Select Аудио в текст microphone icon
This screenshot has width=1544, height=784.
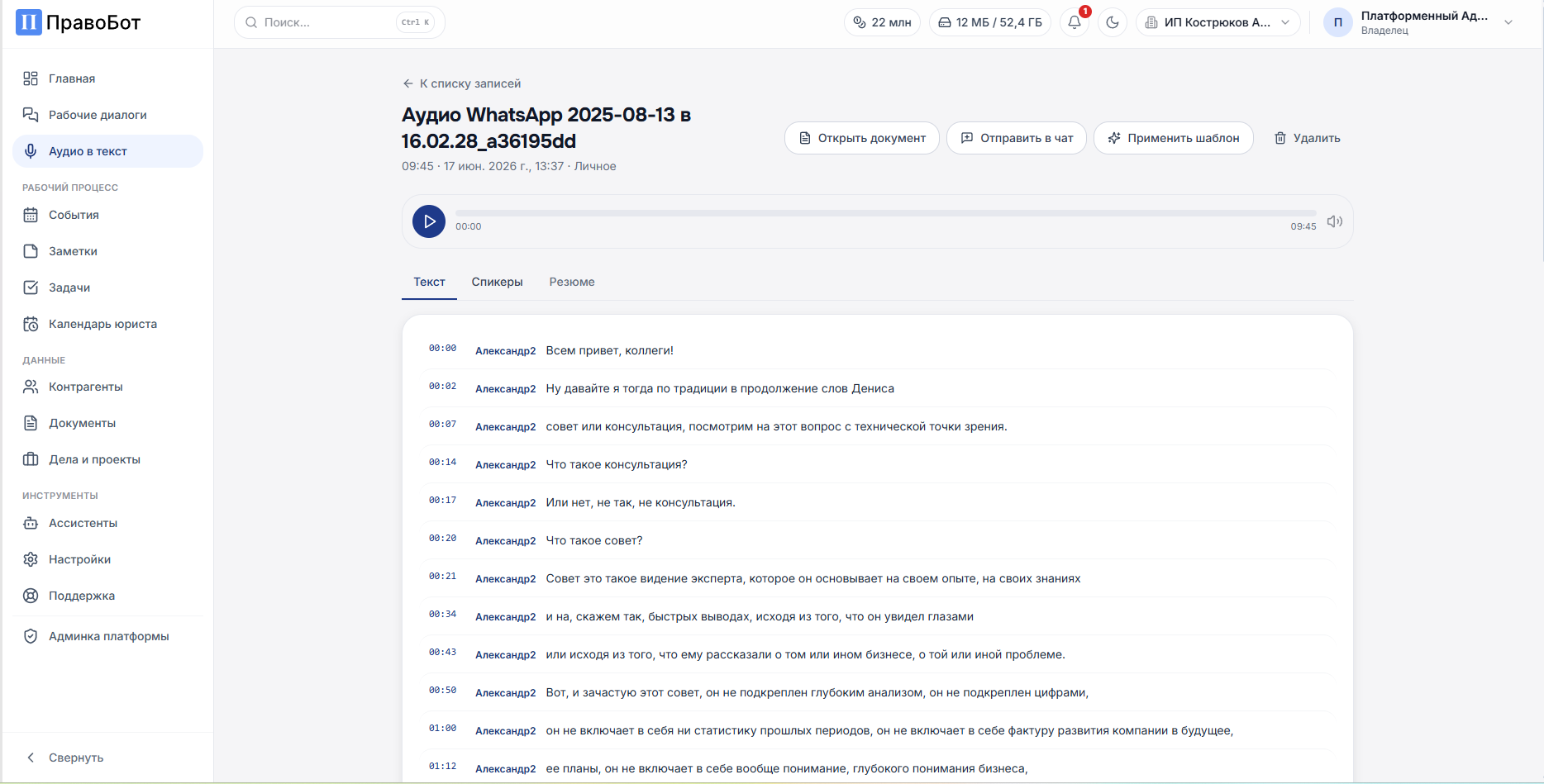[x=31, y=151]
